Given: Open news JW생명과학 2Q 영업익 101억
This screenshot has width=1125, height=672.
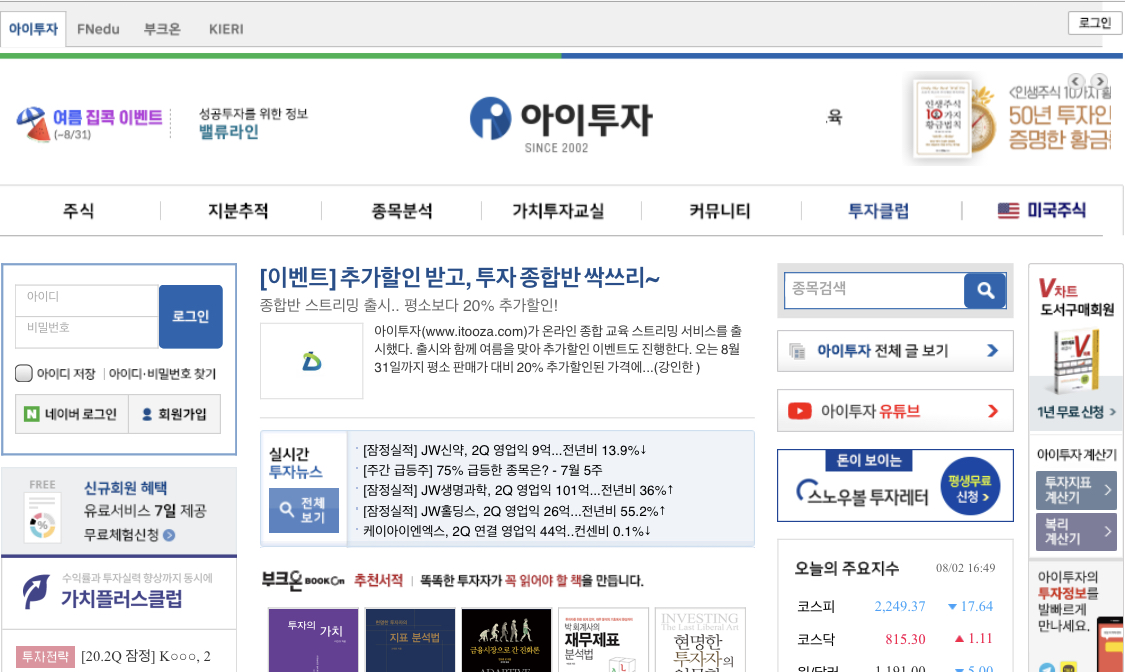Looking at the screenshot, I should pos(518,491).
